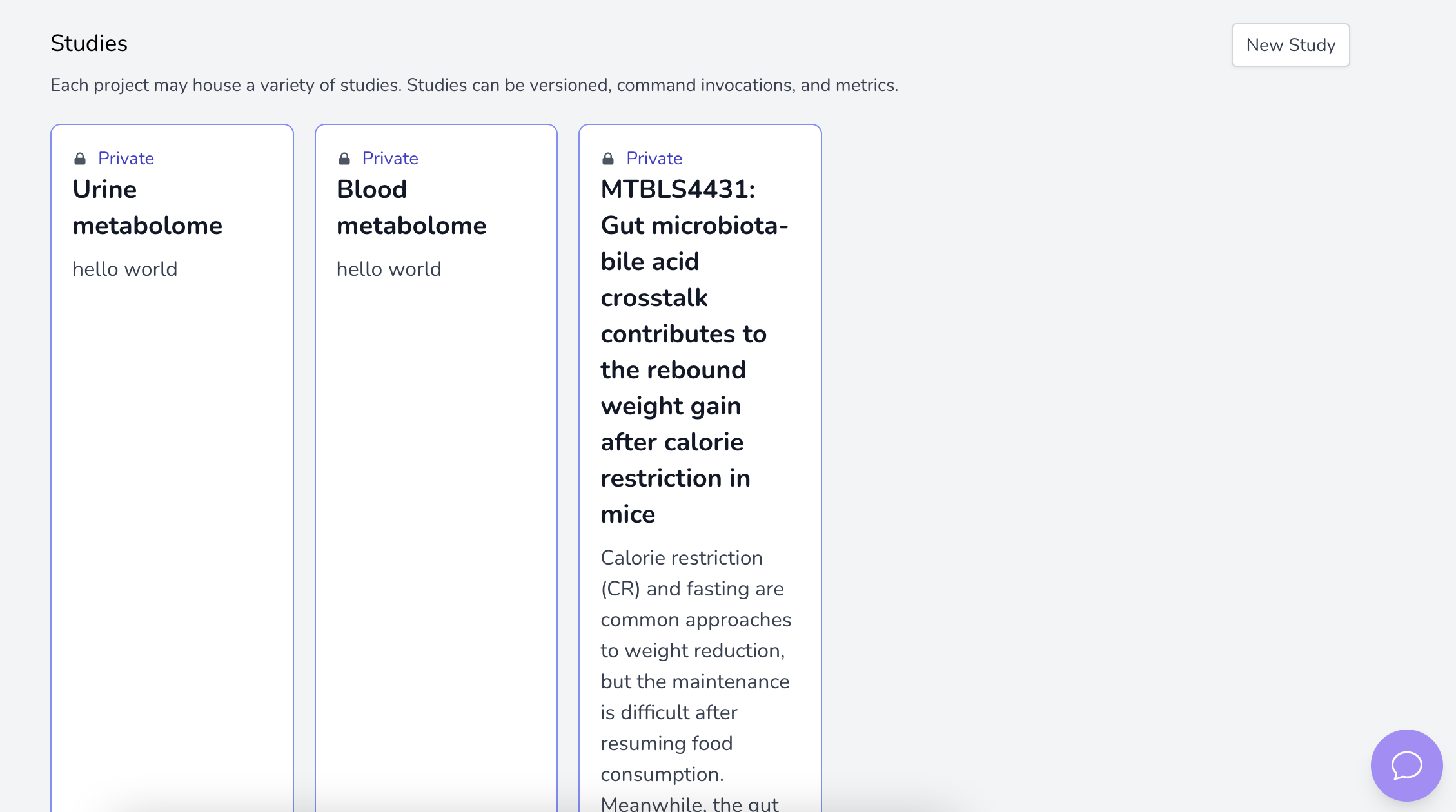Click 'hello world' under Blood metabolome
Screen dimensions: 1456x812
389,269
